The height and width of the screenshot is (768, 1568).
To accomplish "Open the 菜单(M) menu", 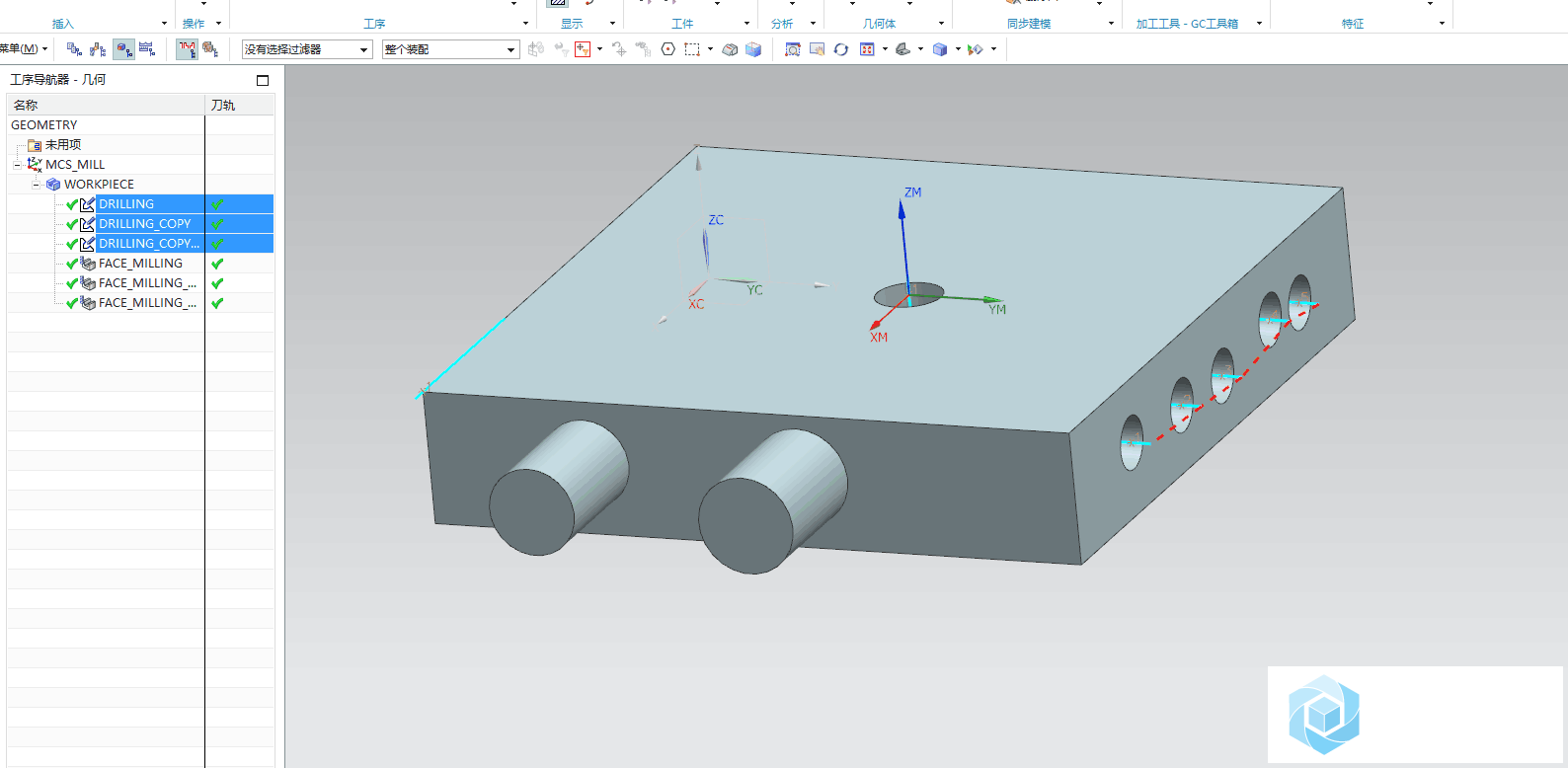I will (22, 48).
